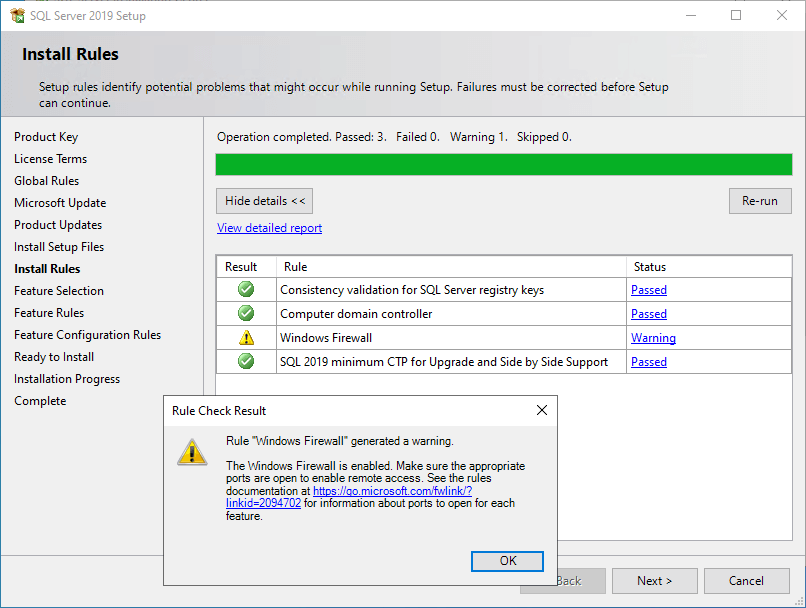806x608 pixels.
Task: Select Install Setup Files step in sidebar
Action: 59,247
